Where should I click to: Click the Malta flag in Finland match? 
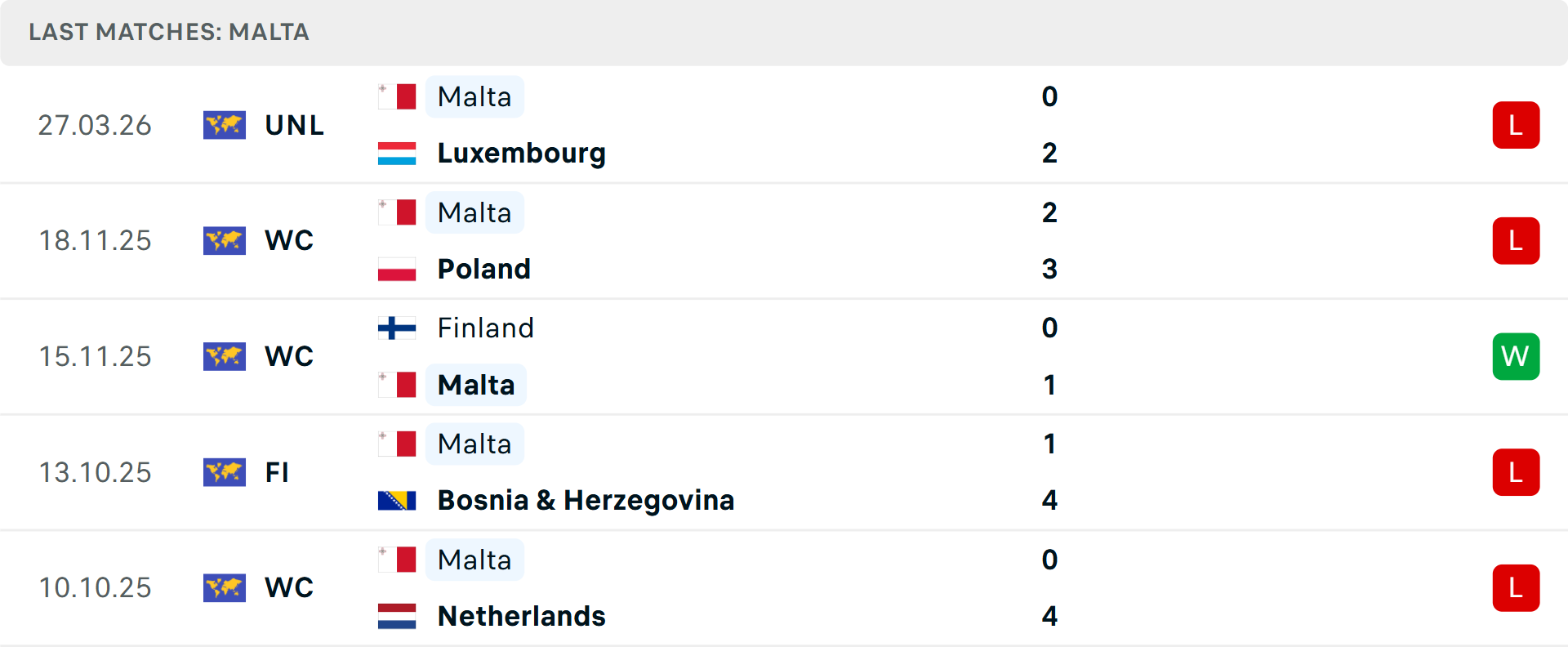coord(397,385)
